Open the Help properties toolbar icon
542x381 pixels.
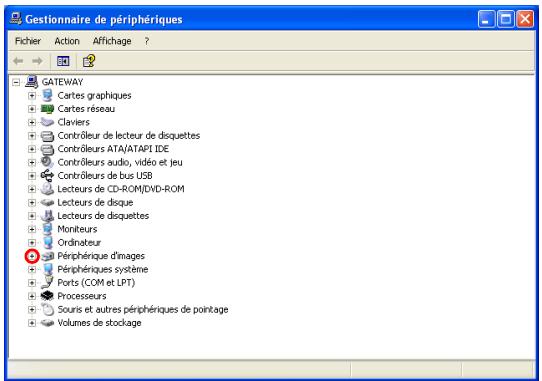pos(89,61)
